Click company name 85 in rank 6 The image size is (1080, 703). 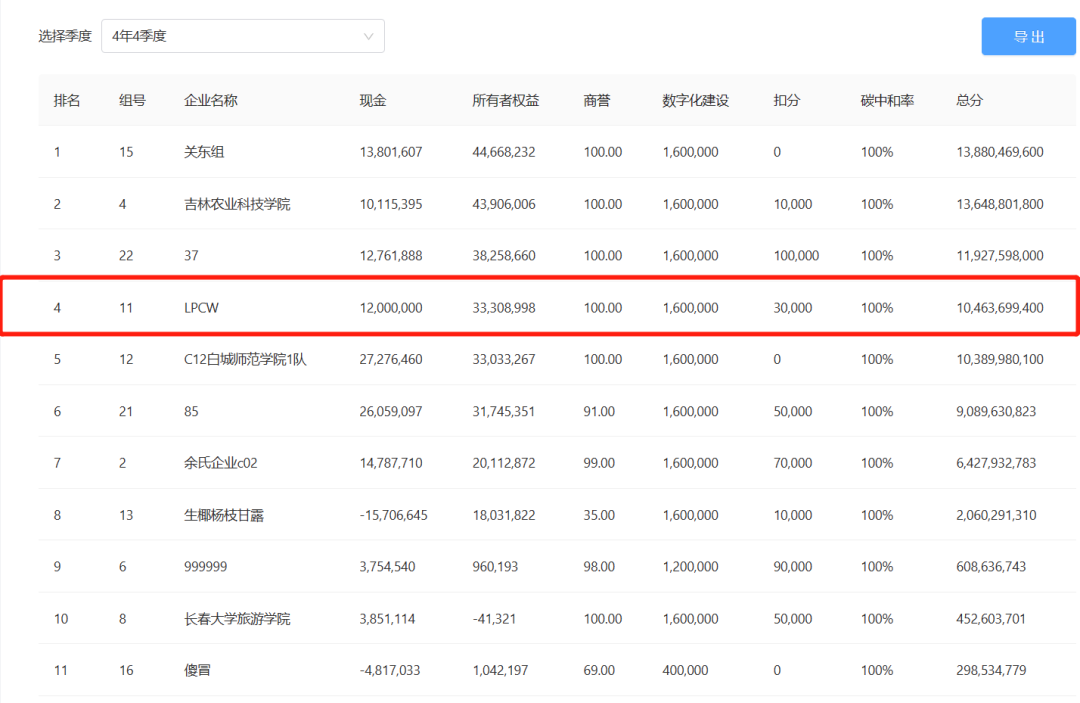(191, 412)
